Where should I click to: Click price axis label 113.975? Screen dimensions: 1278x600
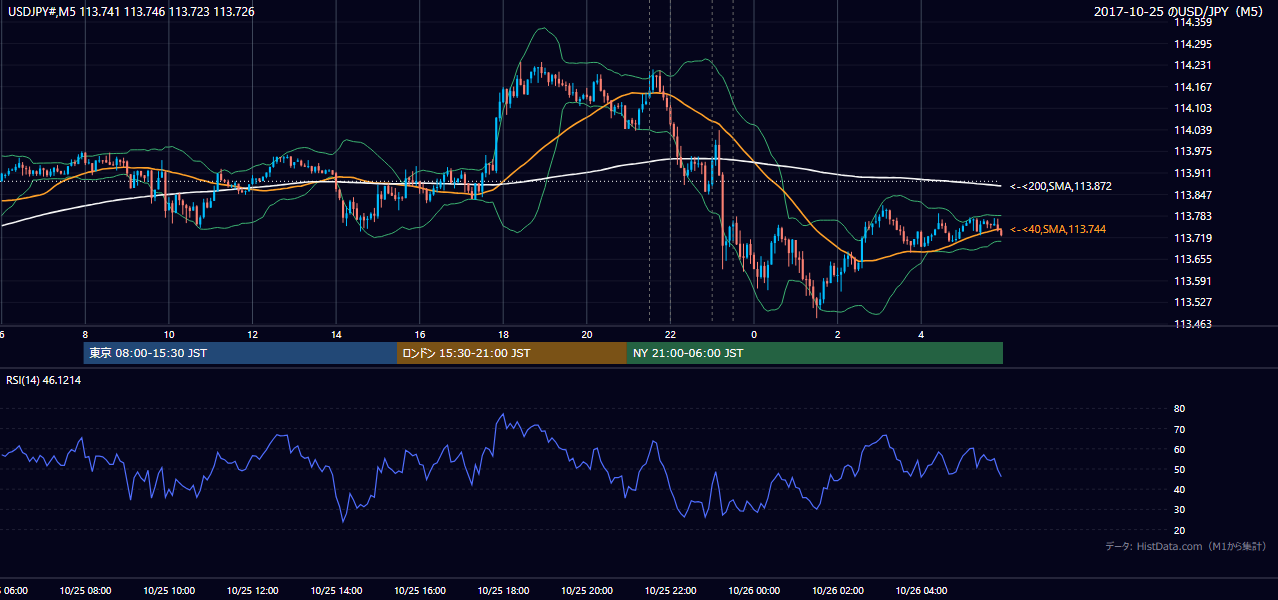(x=1194, y=151)
